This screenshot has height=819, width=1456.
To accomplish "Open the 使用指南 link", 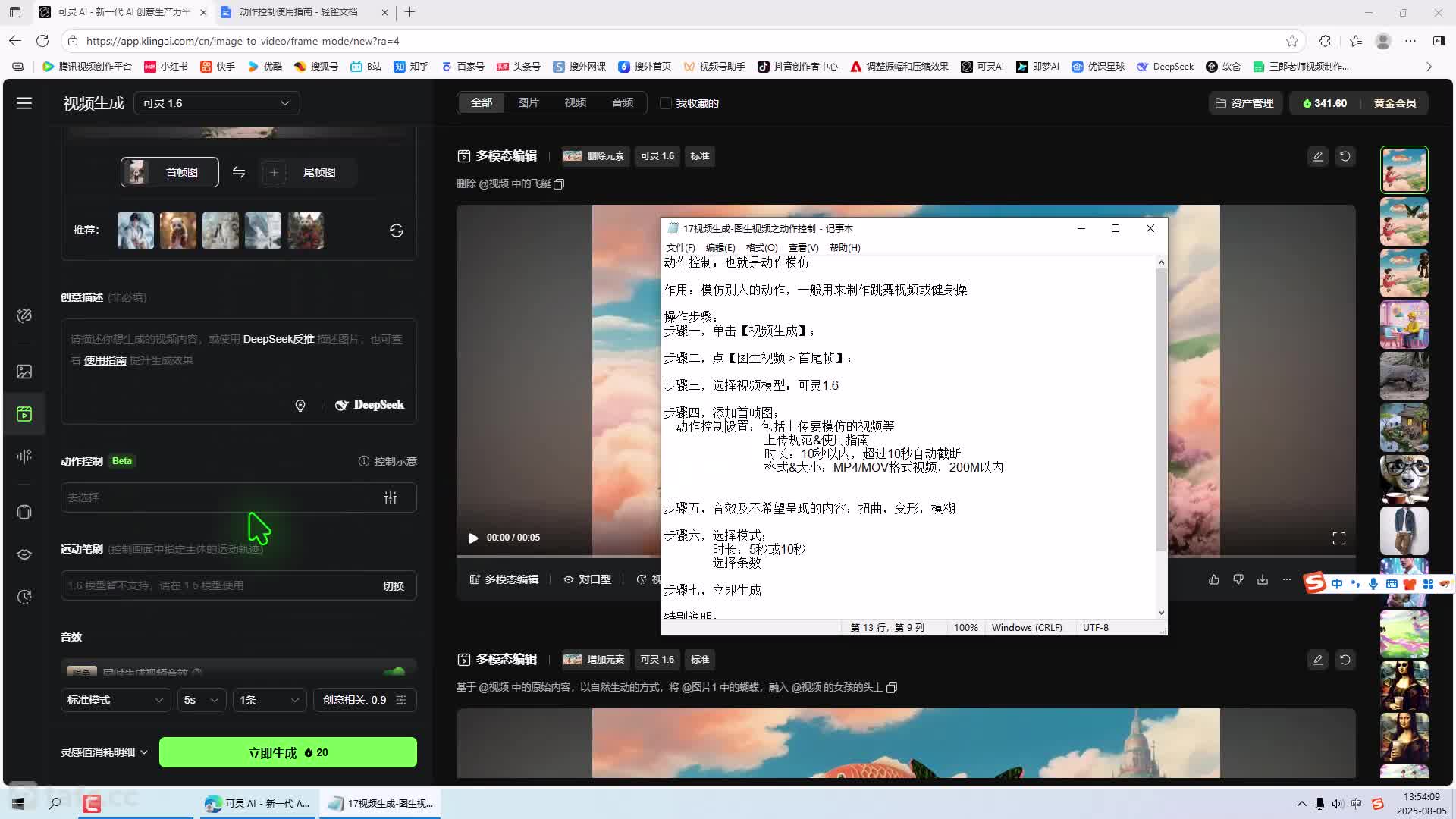I will [105, 360].
